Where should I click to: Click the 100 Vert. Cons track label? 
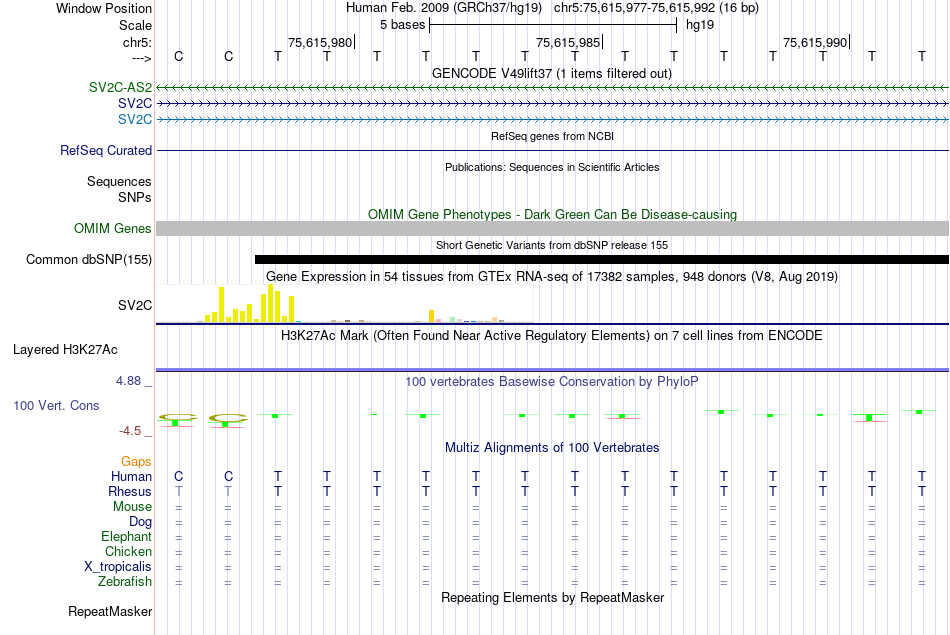pos(56,405)
